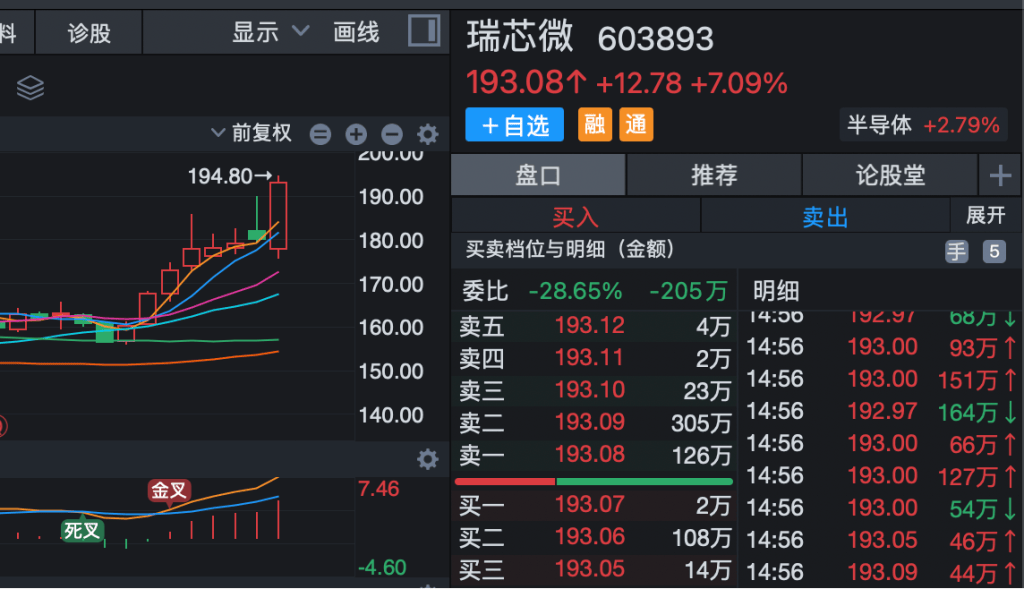Click the latest red candlestick on chart
Image resolution: width=1024 pixels, height=589 pixels.
tap(278, 216)
